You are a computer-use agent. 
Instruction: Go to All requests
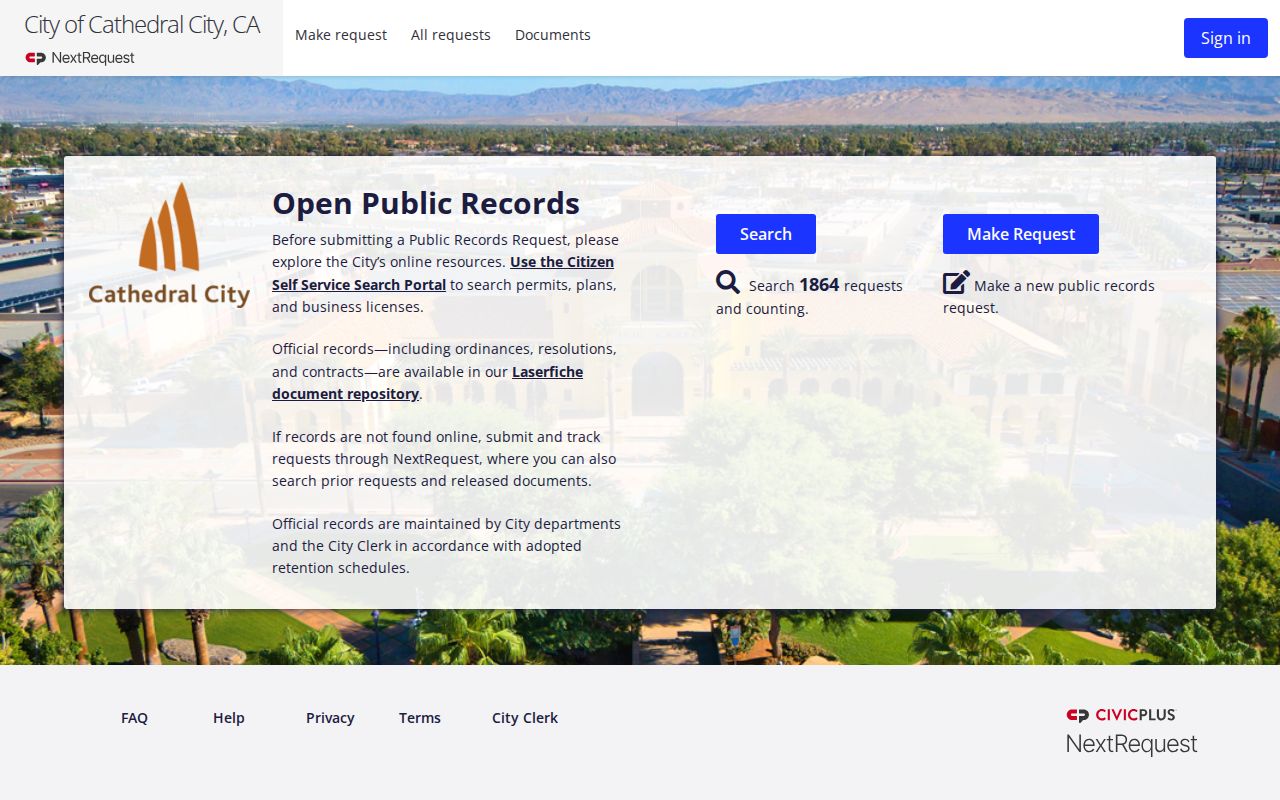pyautogui.click(x=451, y=35)
